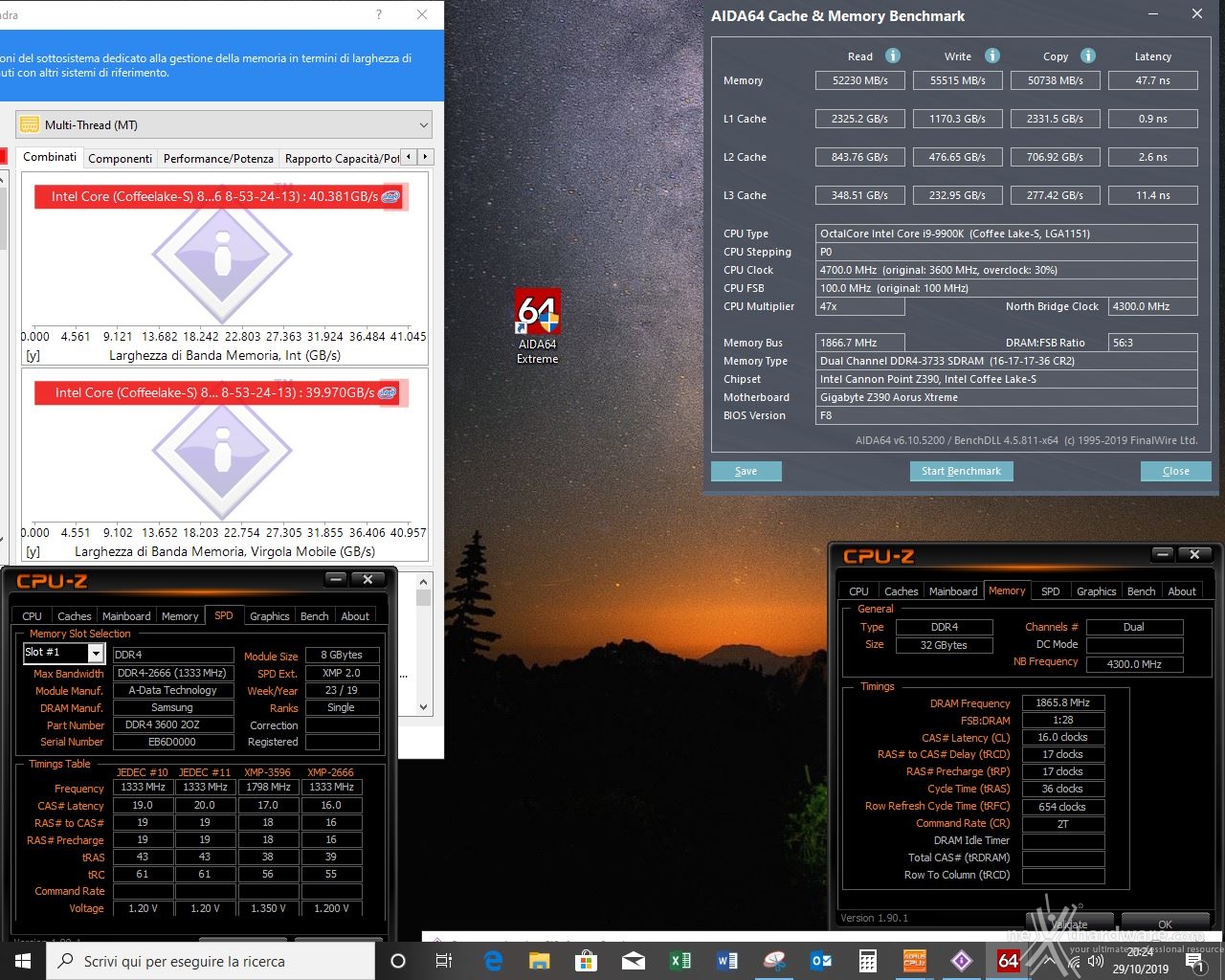The height and width of the screenshot is (980, 1225).
Task: Minimize the CPU-Z Memory window
Action: pos(1163,555)
